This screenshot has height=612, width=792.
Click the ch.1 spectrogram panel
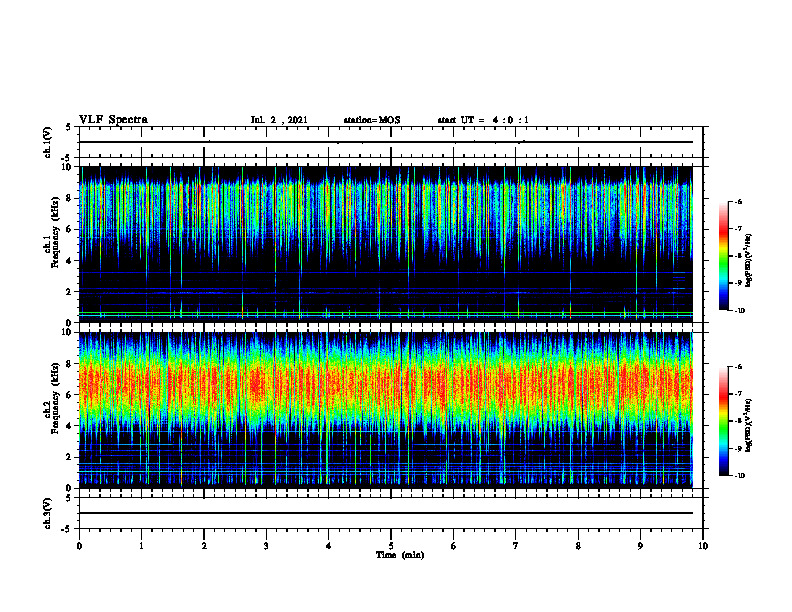pyautogui.click(x=385, y=244)
